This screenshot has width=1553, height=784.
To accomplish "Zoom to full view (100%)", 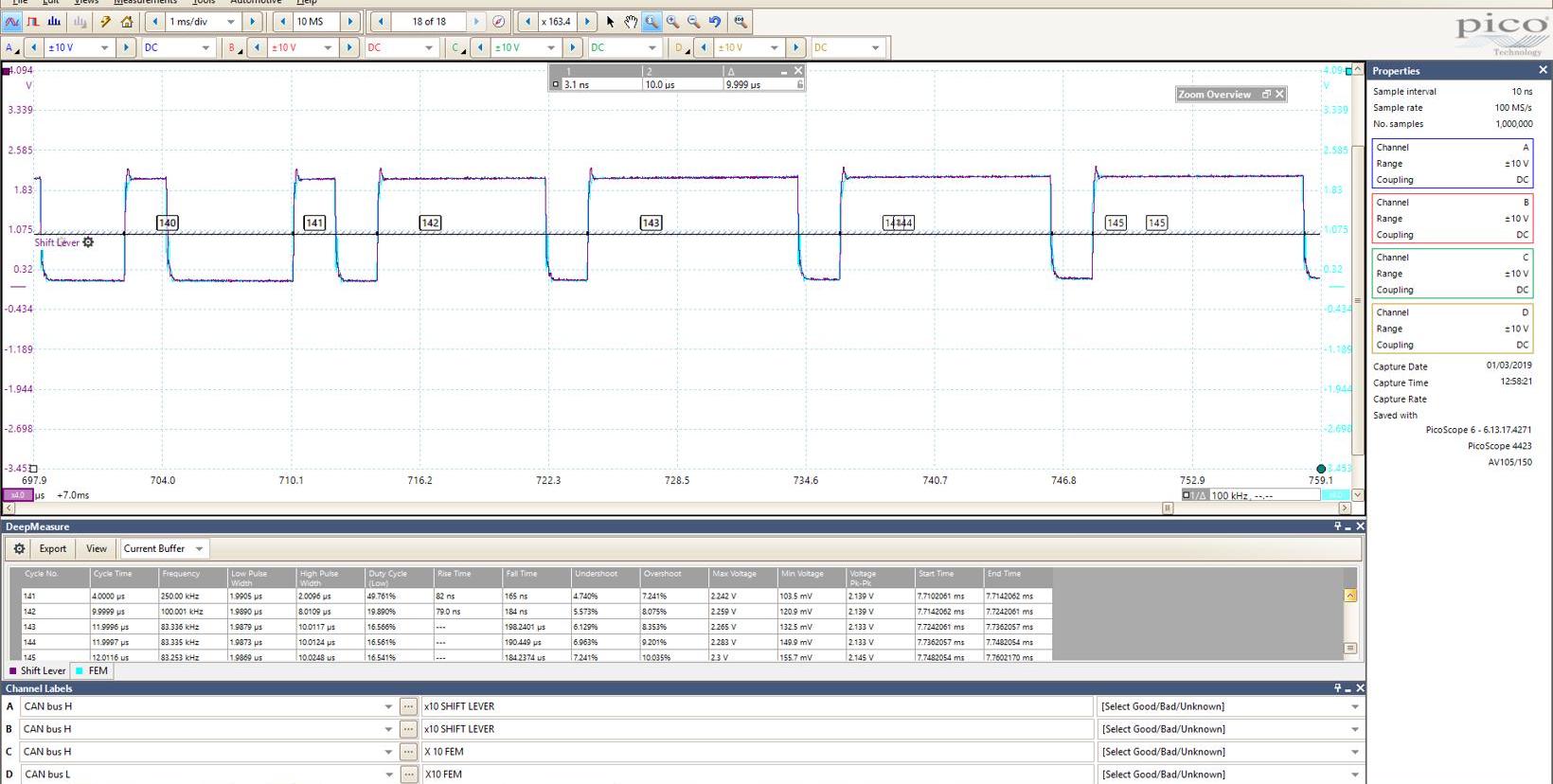I will tap(741, 21).
